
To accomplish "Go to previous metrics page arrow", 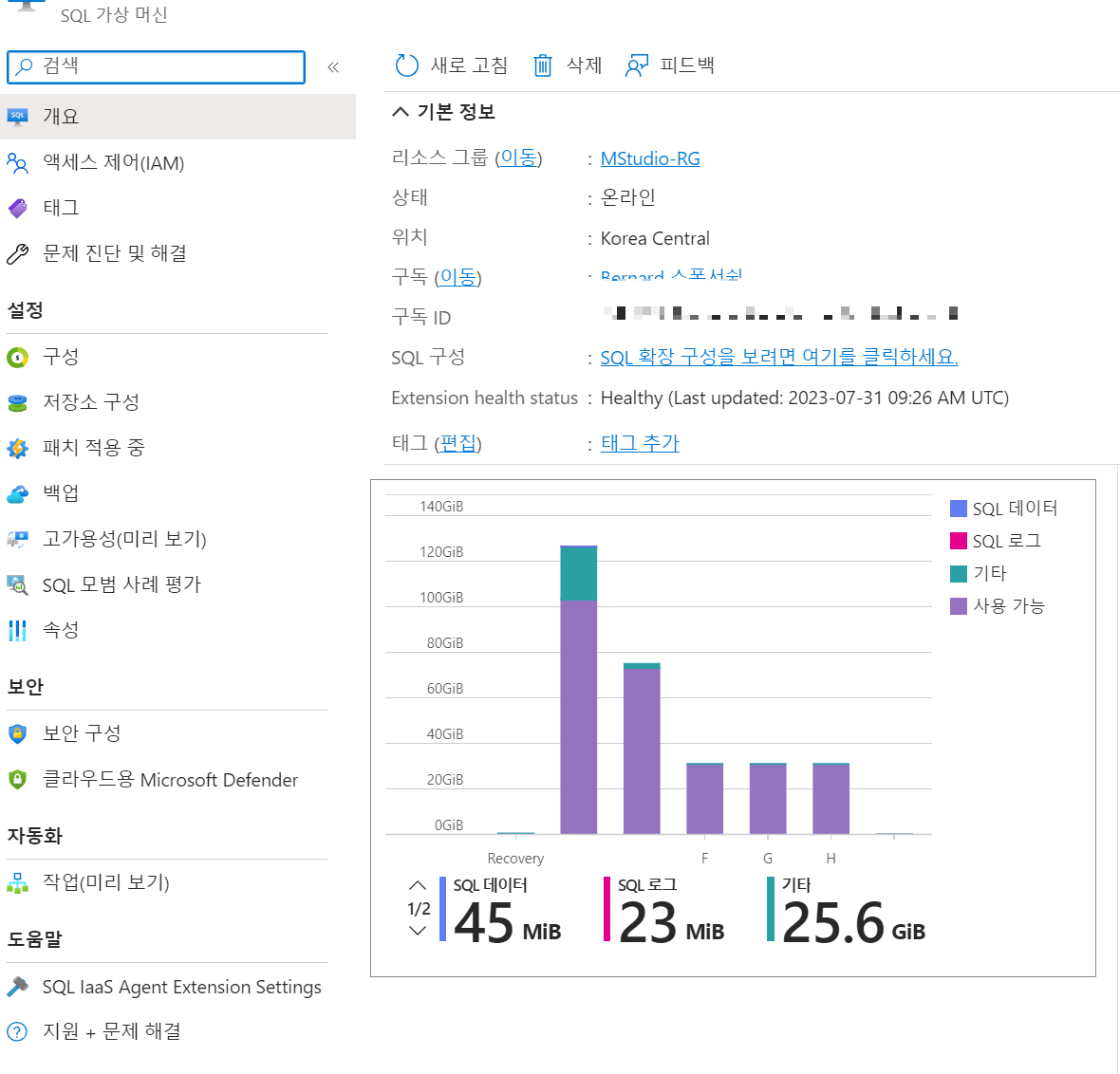I will click(x=418, y=885).
